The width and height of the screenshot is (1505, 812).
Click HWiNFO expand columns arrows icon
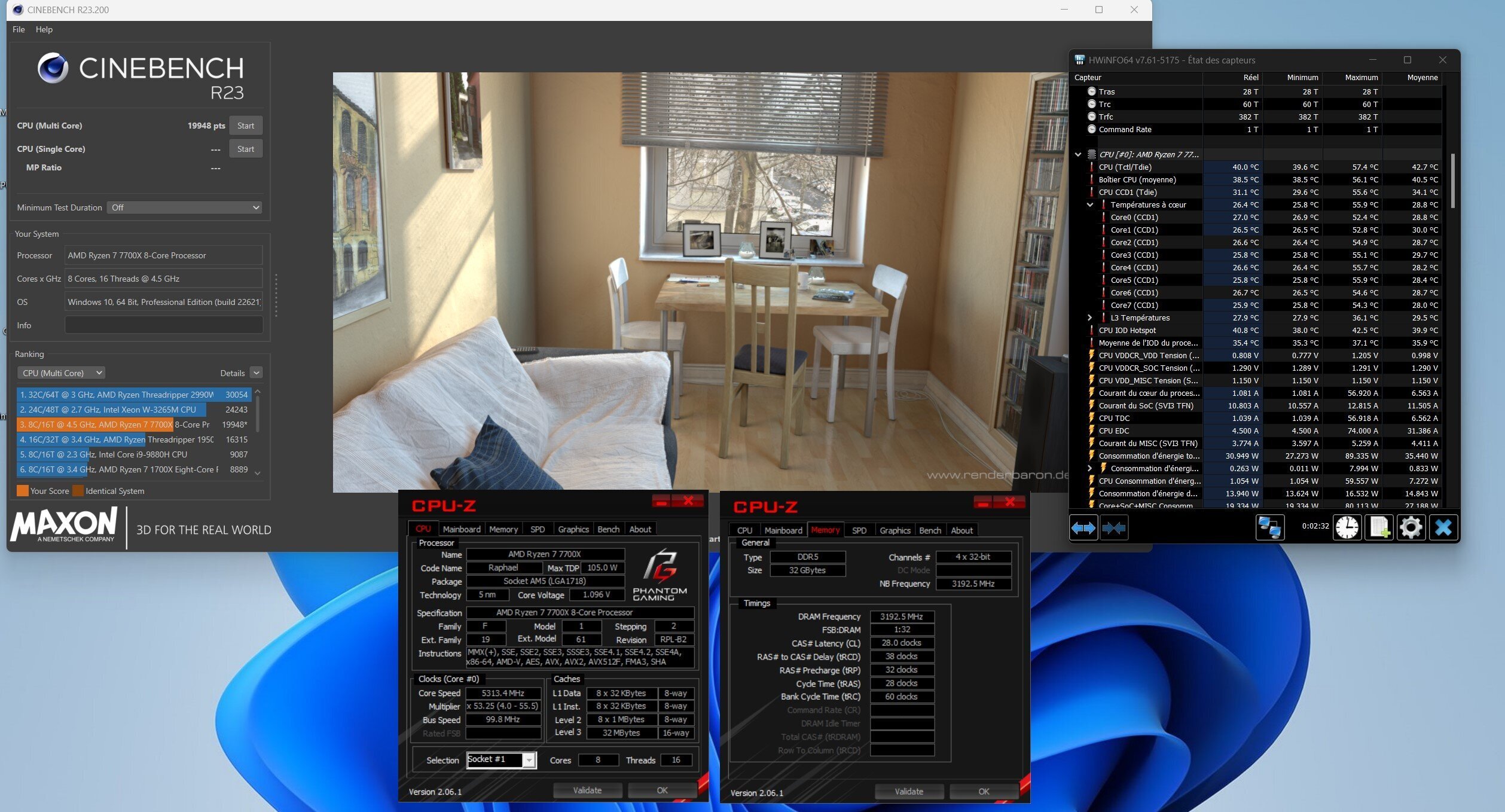(x=1083, y=528)
